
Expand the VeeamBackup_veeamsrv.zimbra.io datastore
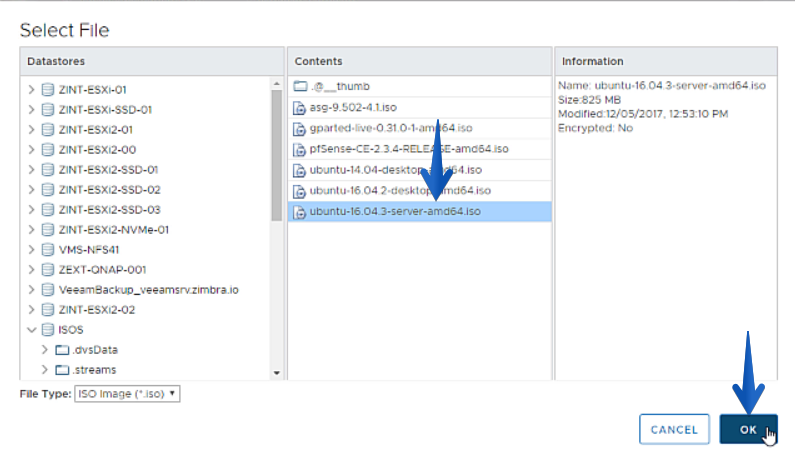pos(31,290)
